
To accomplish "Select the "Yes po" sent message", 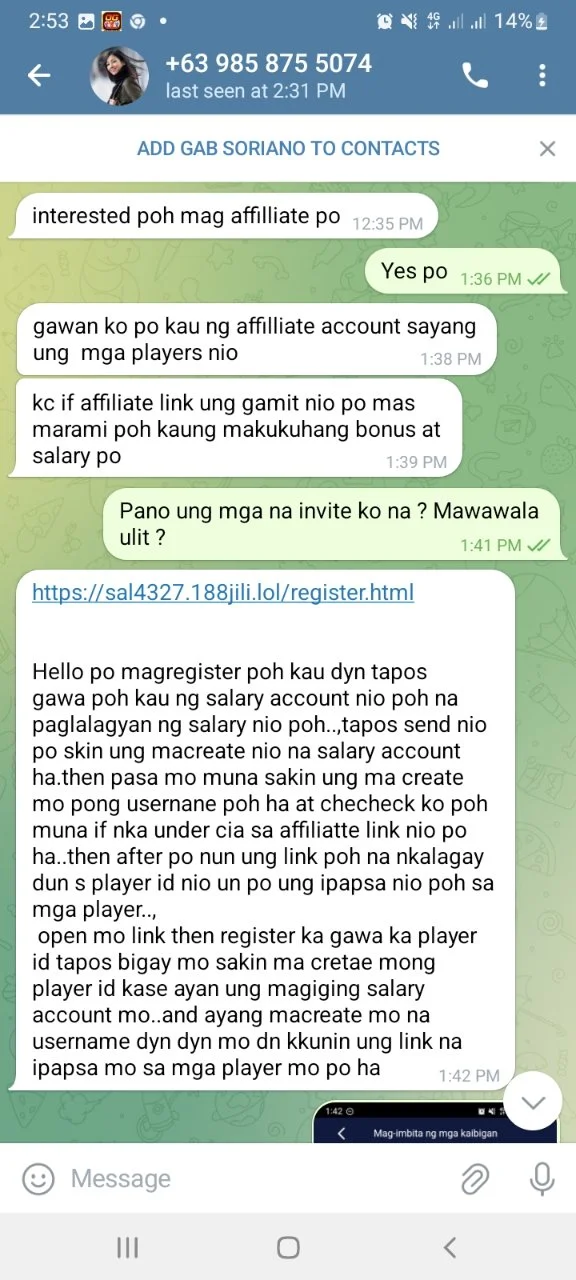I will pos(463,272).
